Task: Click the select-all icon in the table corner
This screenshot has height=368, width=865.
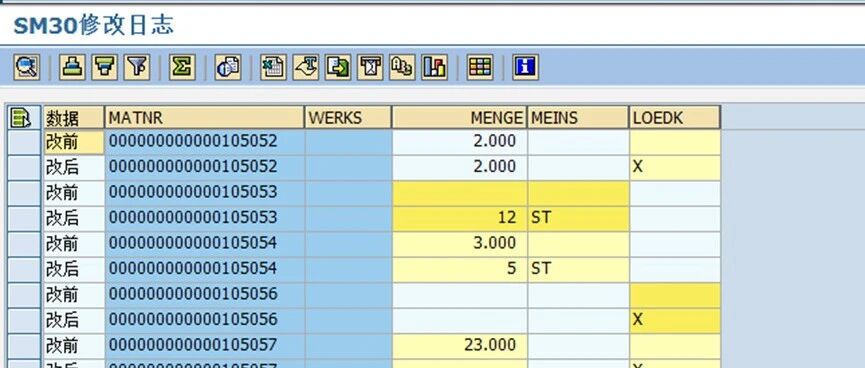Action: pos(20,118)
